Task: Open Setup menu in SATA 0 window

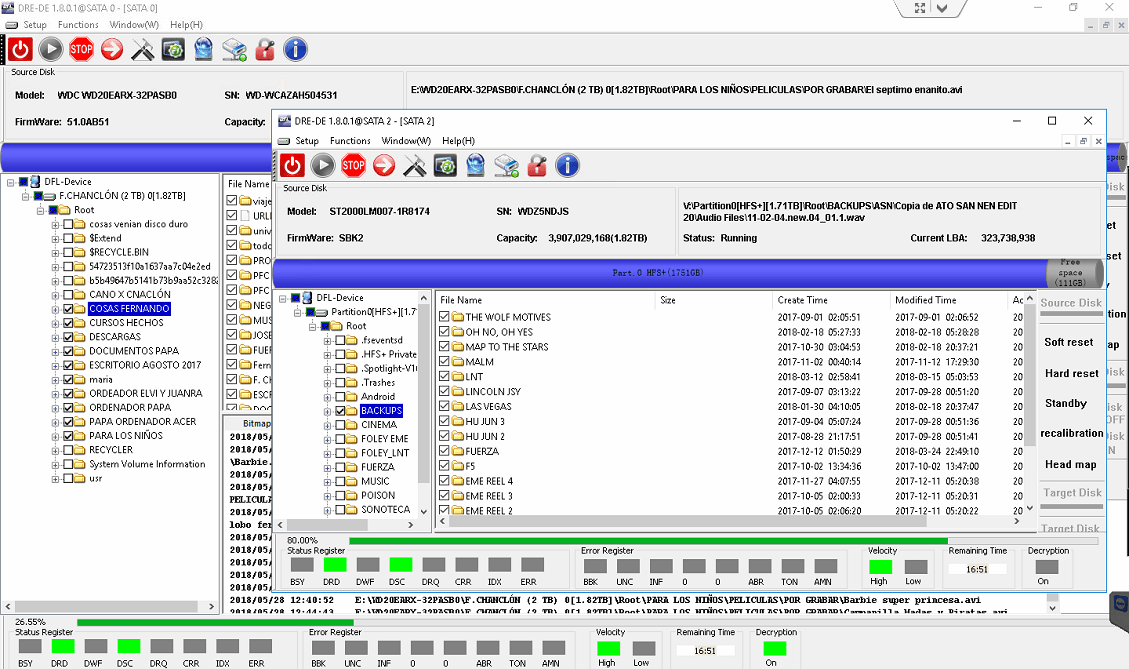Action: click(35, 24)
